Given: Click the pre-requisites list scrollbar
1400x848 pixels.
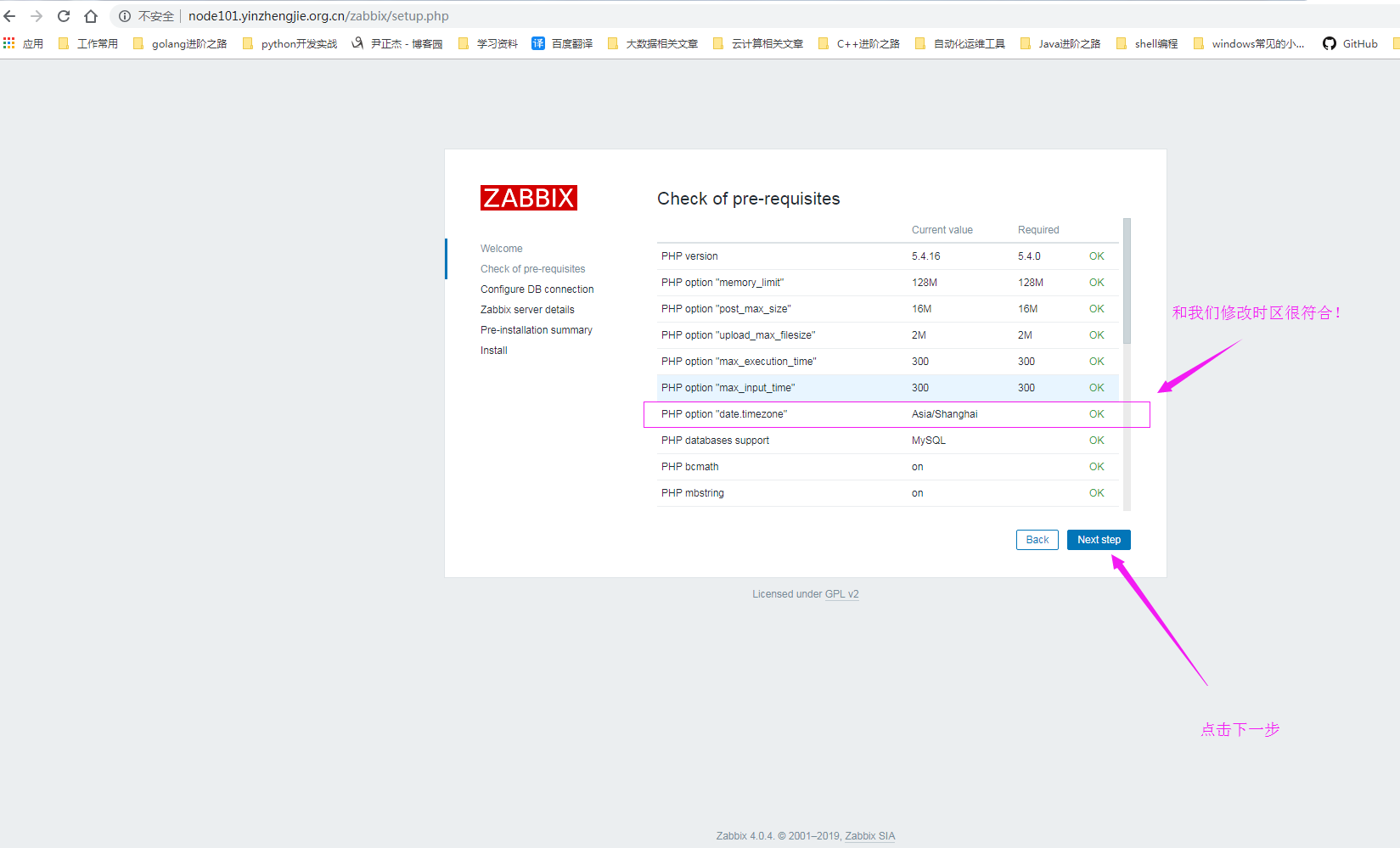Looking at the screenshot, I should (1127, 281).
